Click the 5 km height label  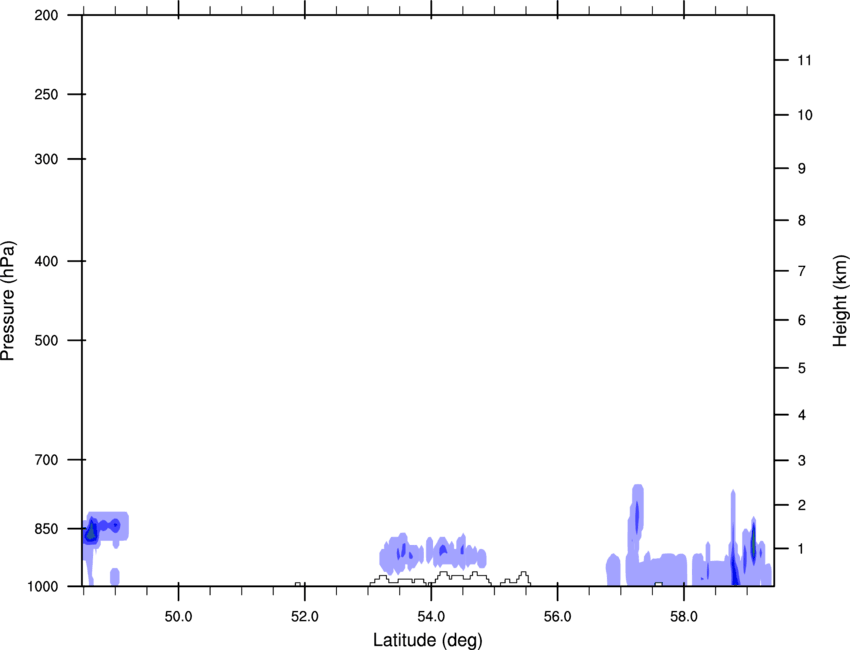tap(802, 369)
